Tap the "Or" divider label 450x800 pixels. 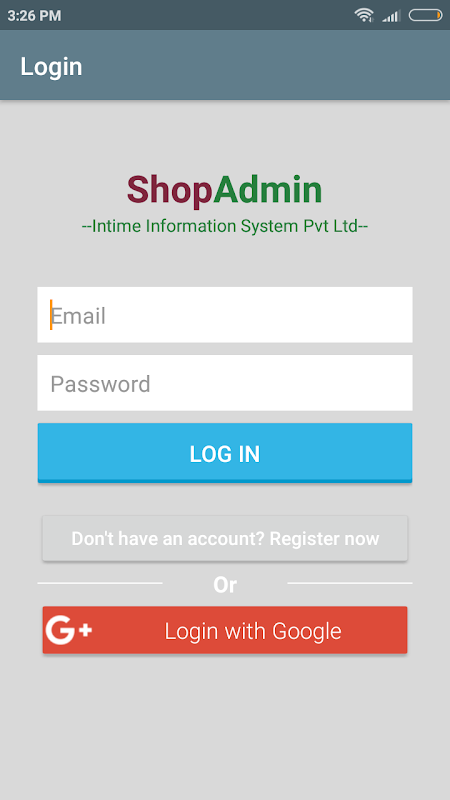pos(225,585)
